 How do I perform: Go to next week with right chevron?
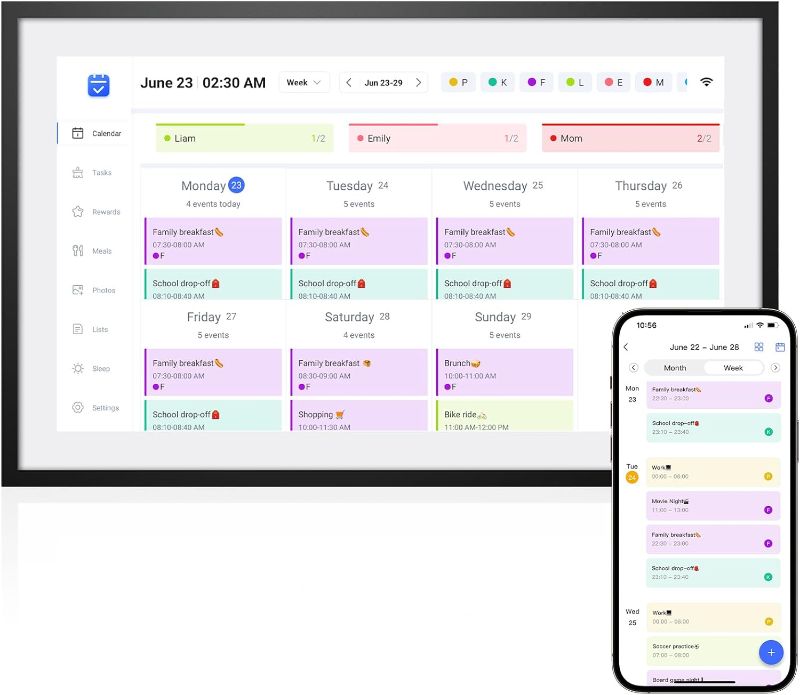pos(418,83)
